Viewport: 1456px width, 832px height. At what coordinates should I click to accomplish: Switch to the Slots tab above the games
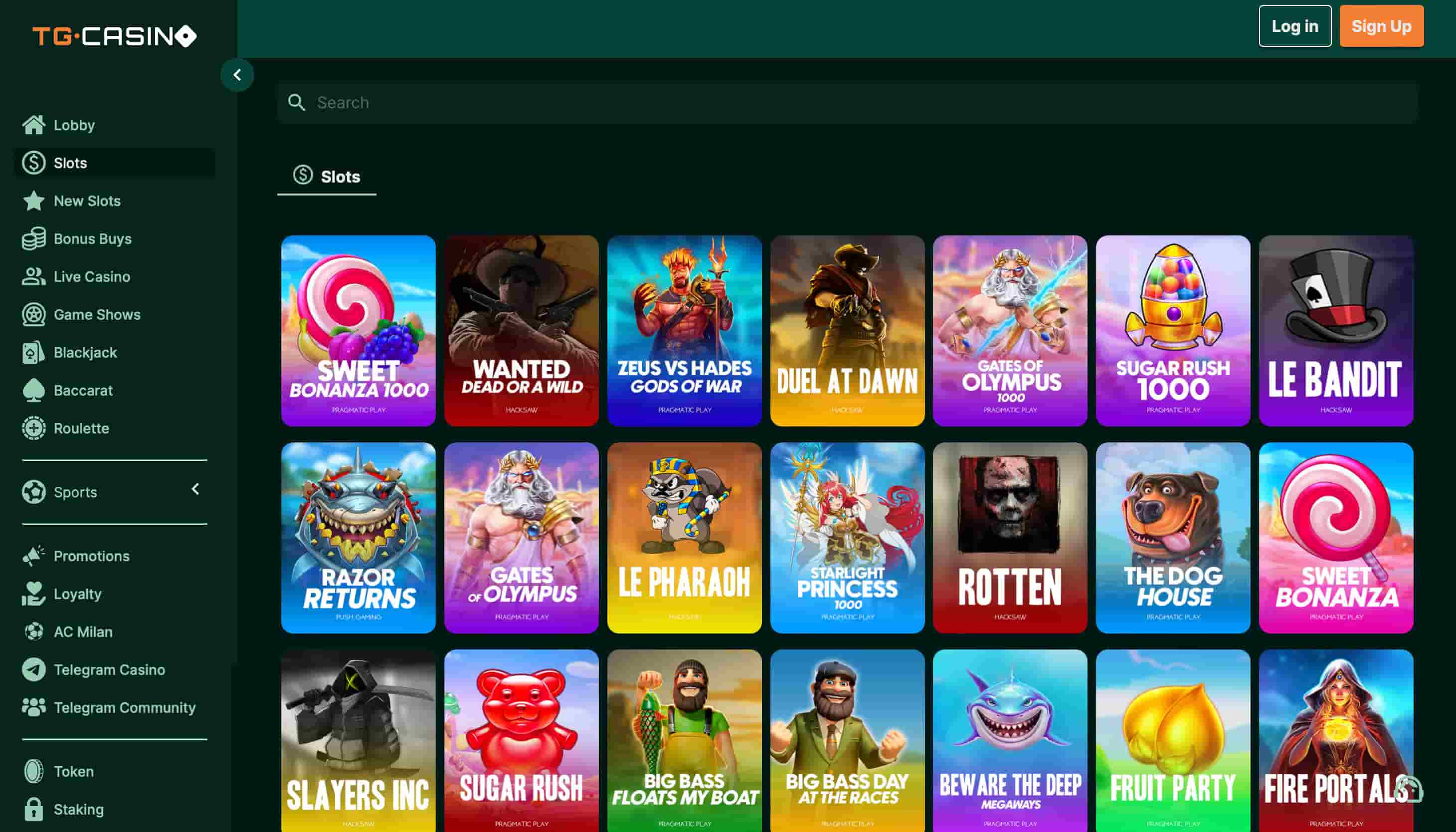(326, 177)
